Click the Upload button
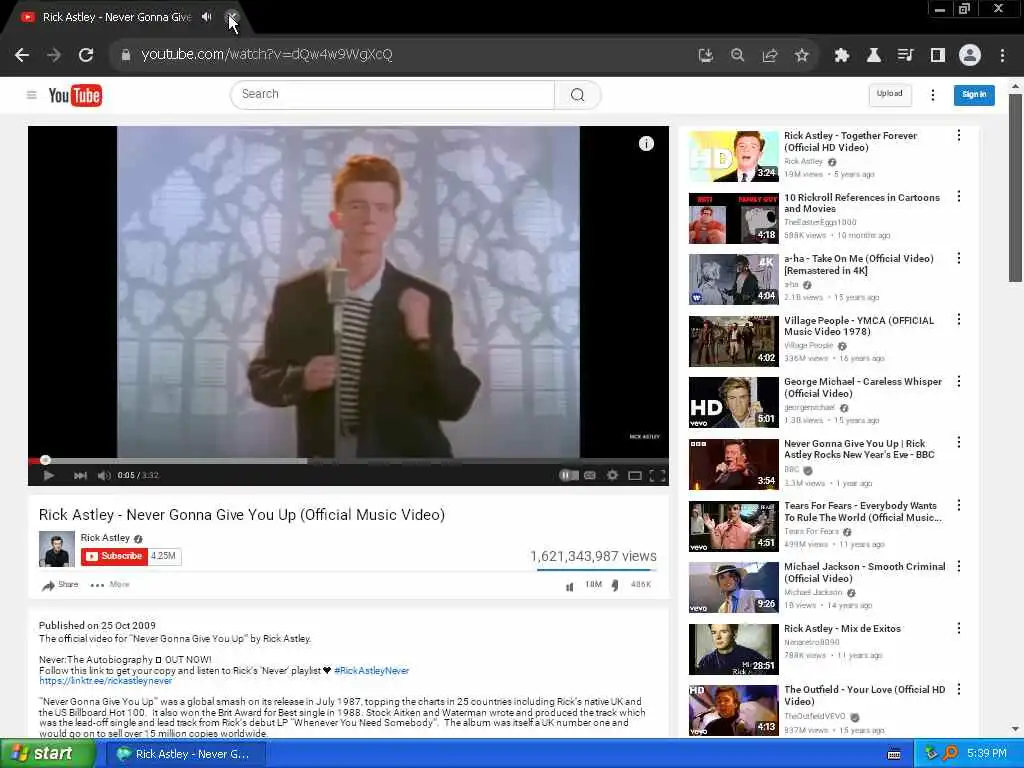This screenshot has width=1024, height=768. click(x=889, y=94)
